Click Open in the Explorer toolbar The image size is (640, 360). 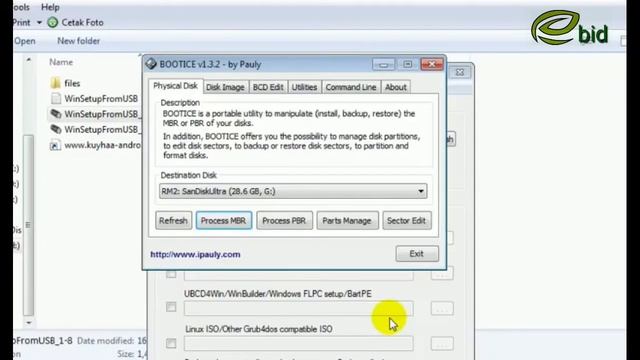click(24, 41)
